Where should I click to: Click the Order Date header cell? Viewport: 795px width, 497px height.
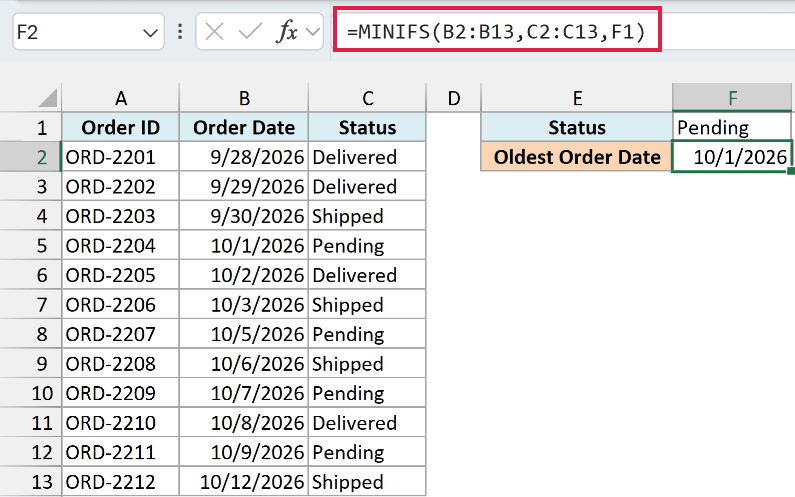coord(244,127)
